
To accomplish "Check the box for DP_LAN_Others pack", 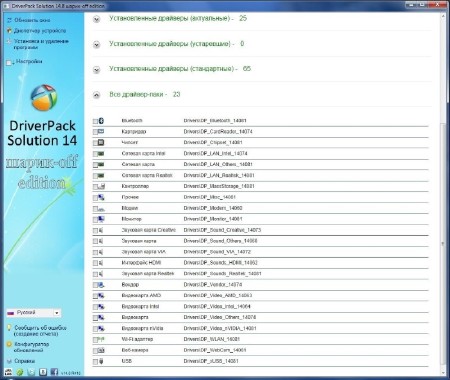I will tap(95, 165).
